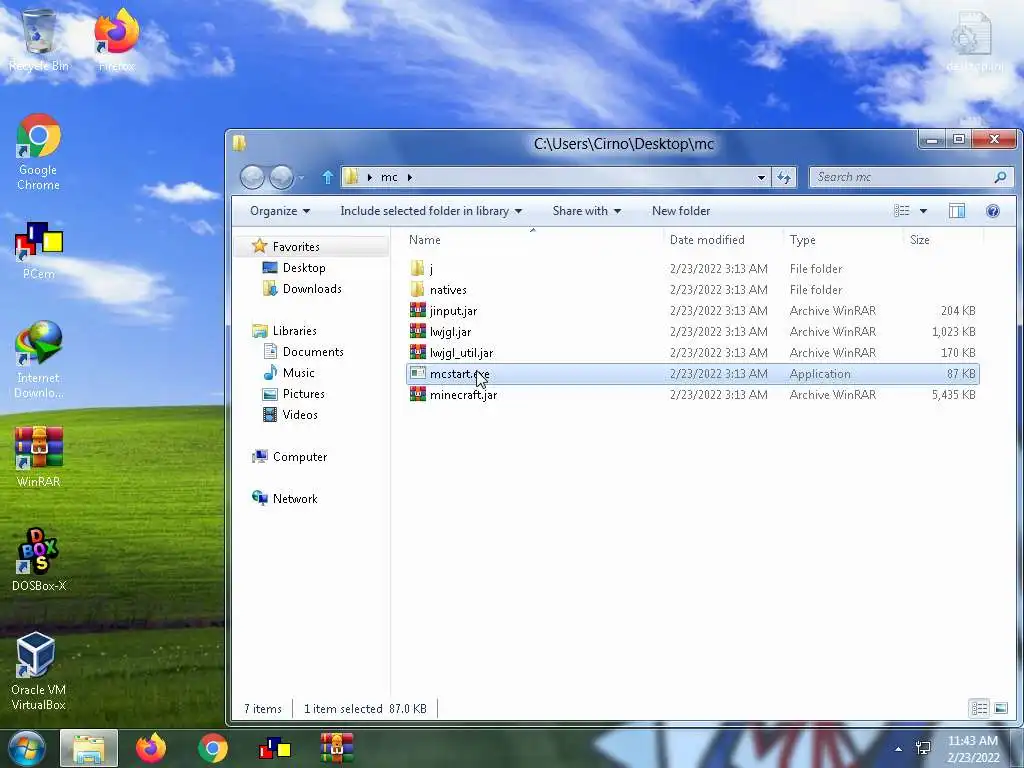Screen dimensions: 1024x768
Task: Select the Google Chrome desktop shortcut
Action: [39, 153]
